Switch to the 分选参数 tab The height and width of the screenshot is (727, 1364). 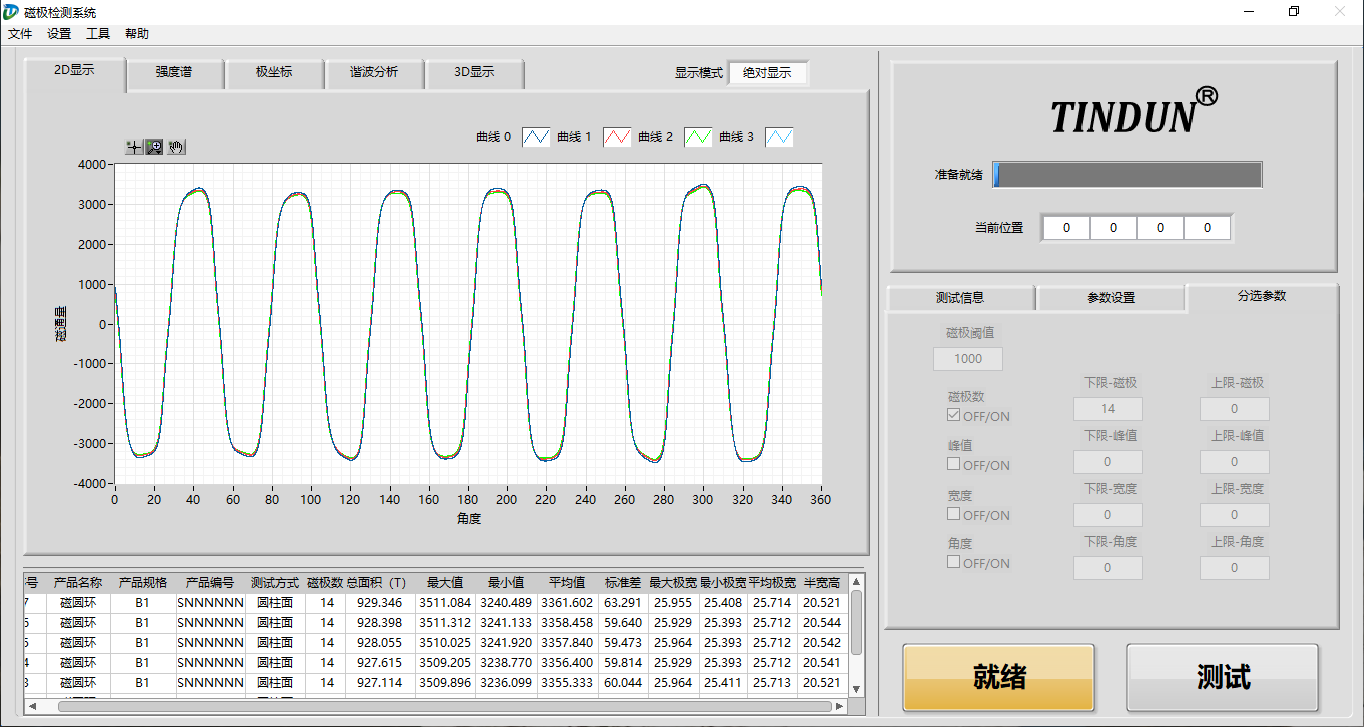pyautogui.click(x=1262, y=296)
